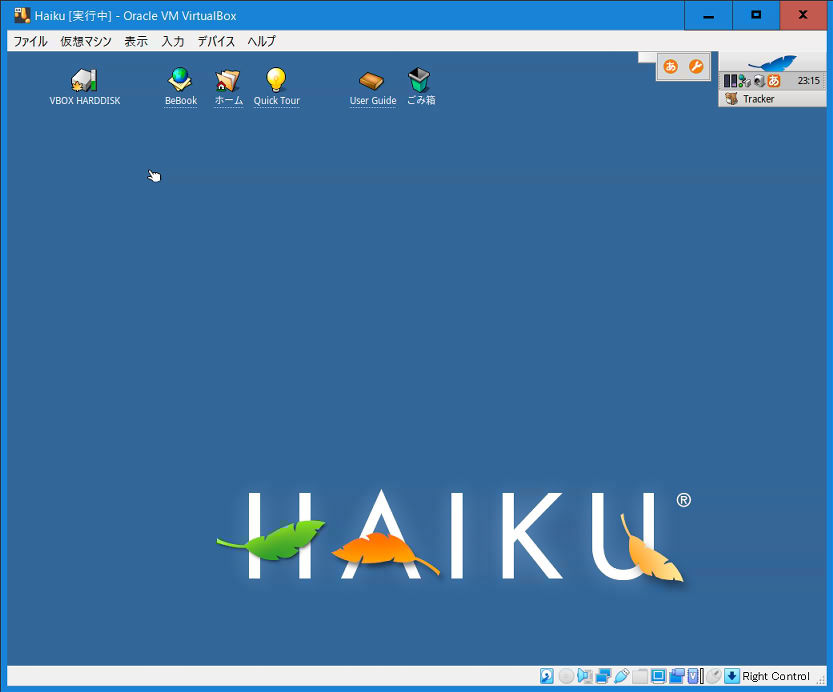Click the recording overlapping-screens indicator in status bar
The width and height of the screenshot is (833, 692).
pos(676,676)
